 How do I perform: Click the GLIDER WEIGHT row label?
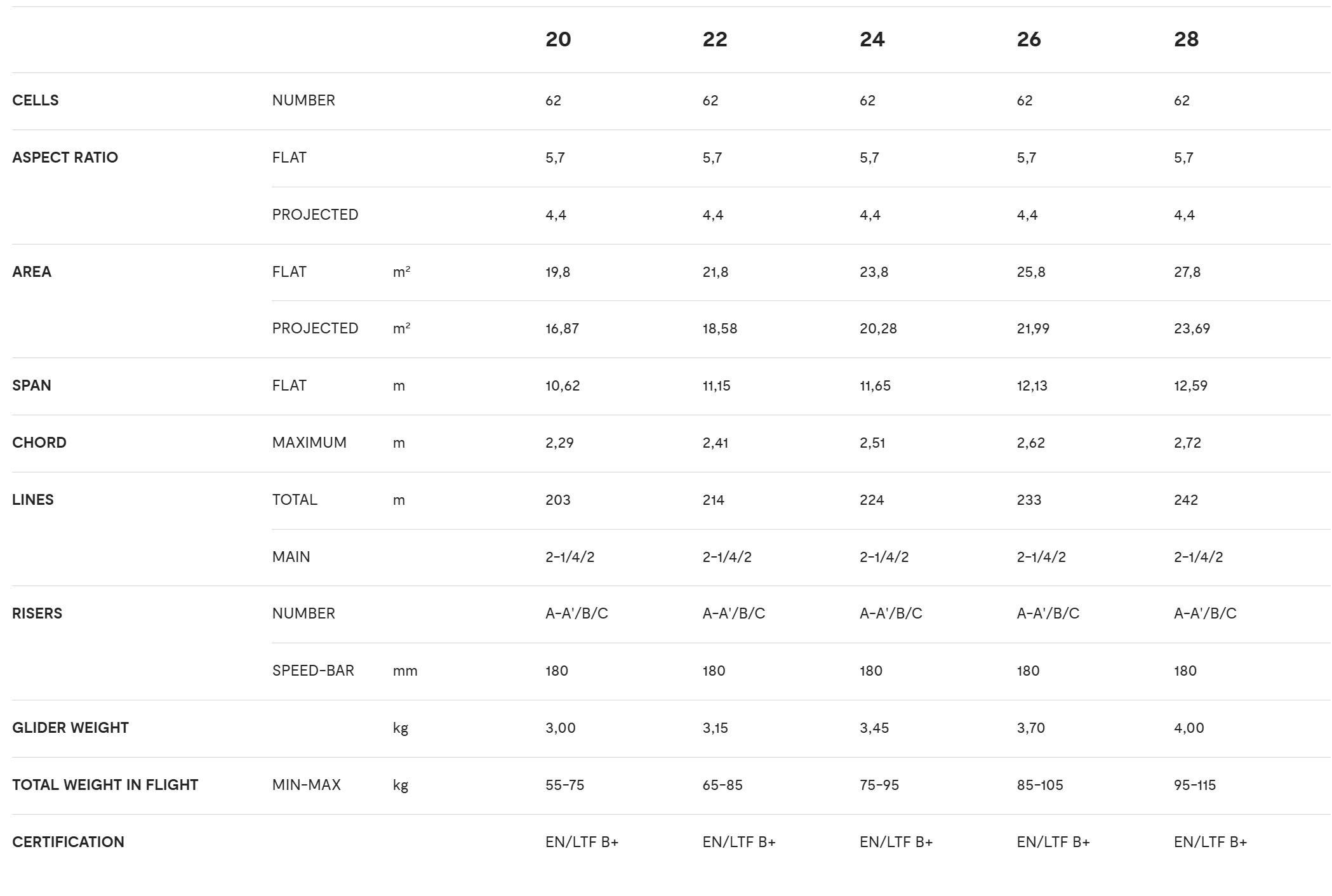pos(70,728)
